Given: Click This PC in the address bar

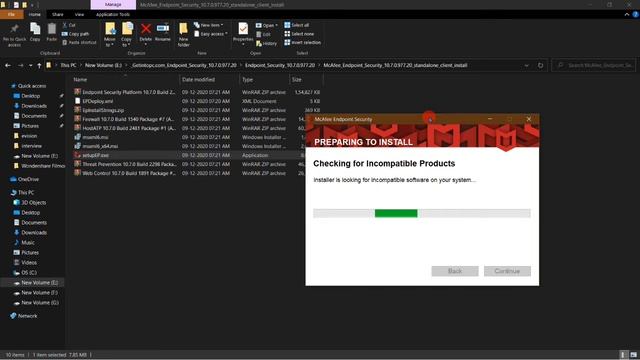Looking at the screenshot, I should [68, 65].
